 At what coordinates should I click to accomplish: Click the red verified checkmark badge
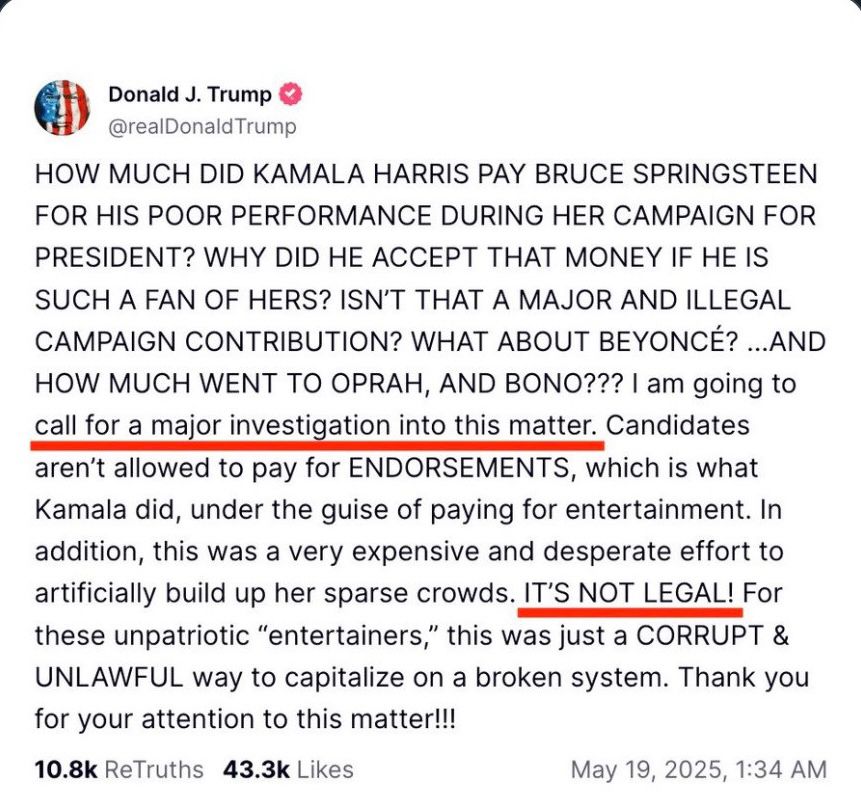(291, 94)
